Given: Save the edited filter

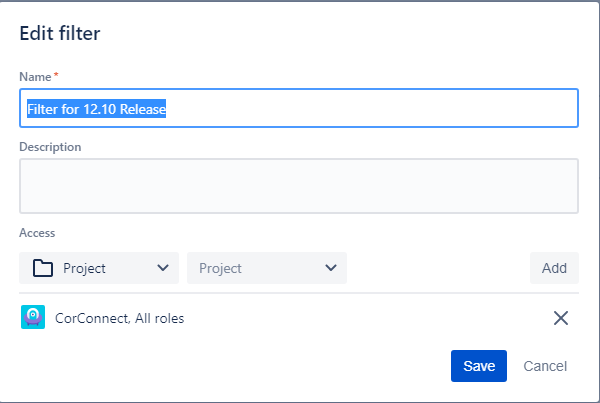Looking at the screenshot, I should tap(479, 366).
